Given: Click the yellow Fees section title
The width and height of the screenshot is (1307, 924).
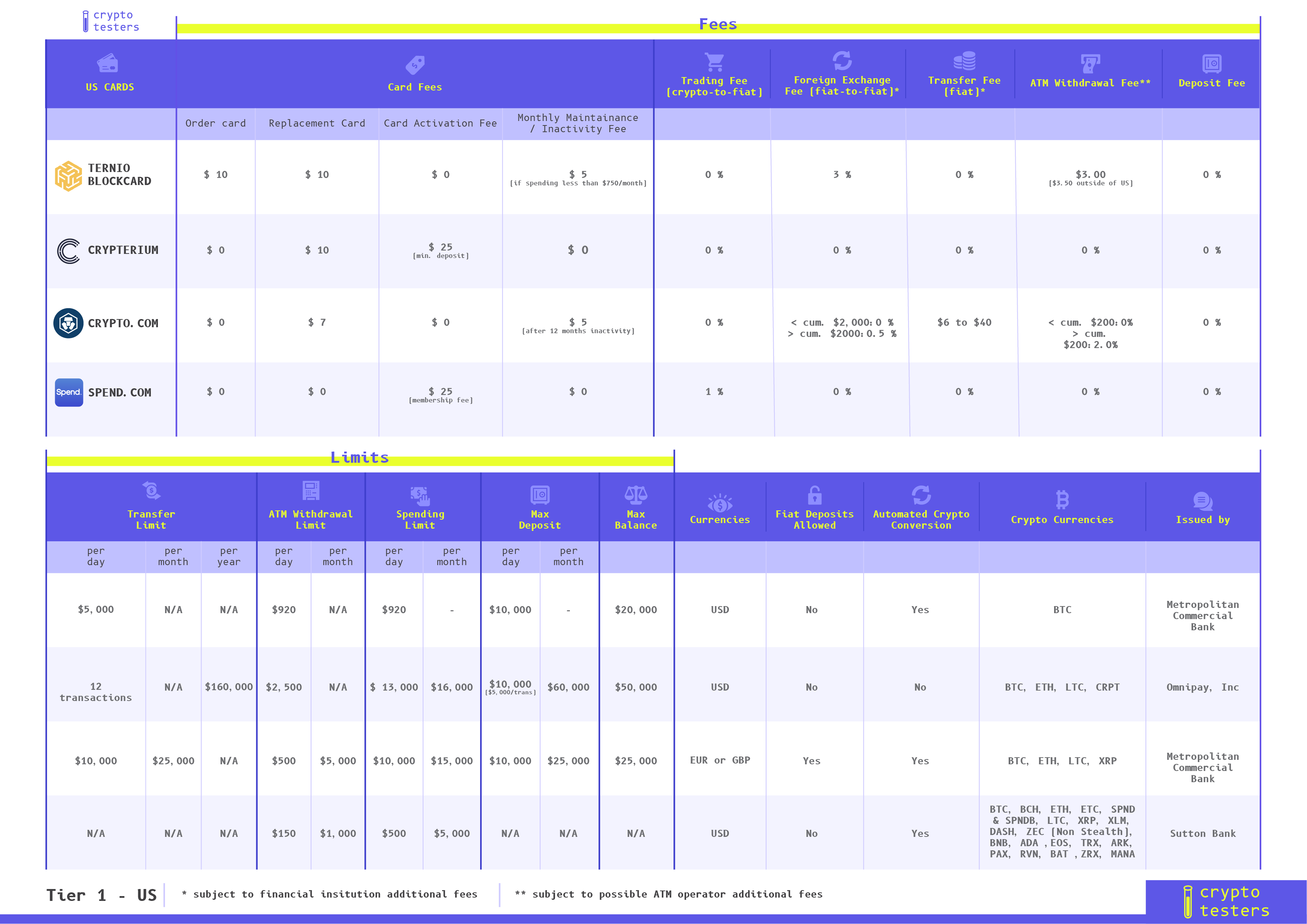Looking at the screenshot, I should (718, 25).
